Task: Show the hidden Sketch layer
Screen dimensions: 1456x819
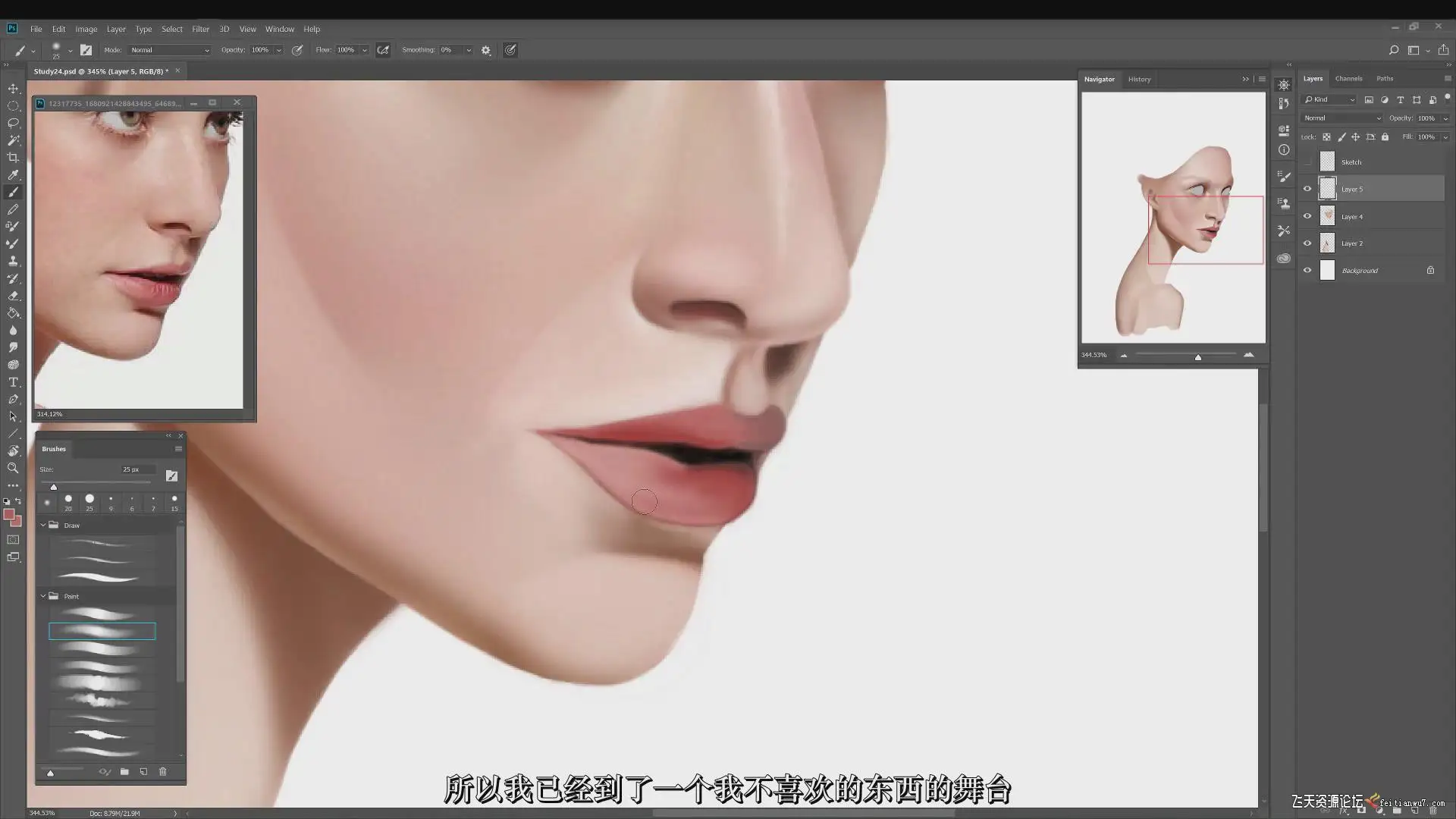Action: point(1307,162)
